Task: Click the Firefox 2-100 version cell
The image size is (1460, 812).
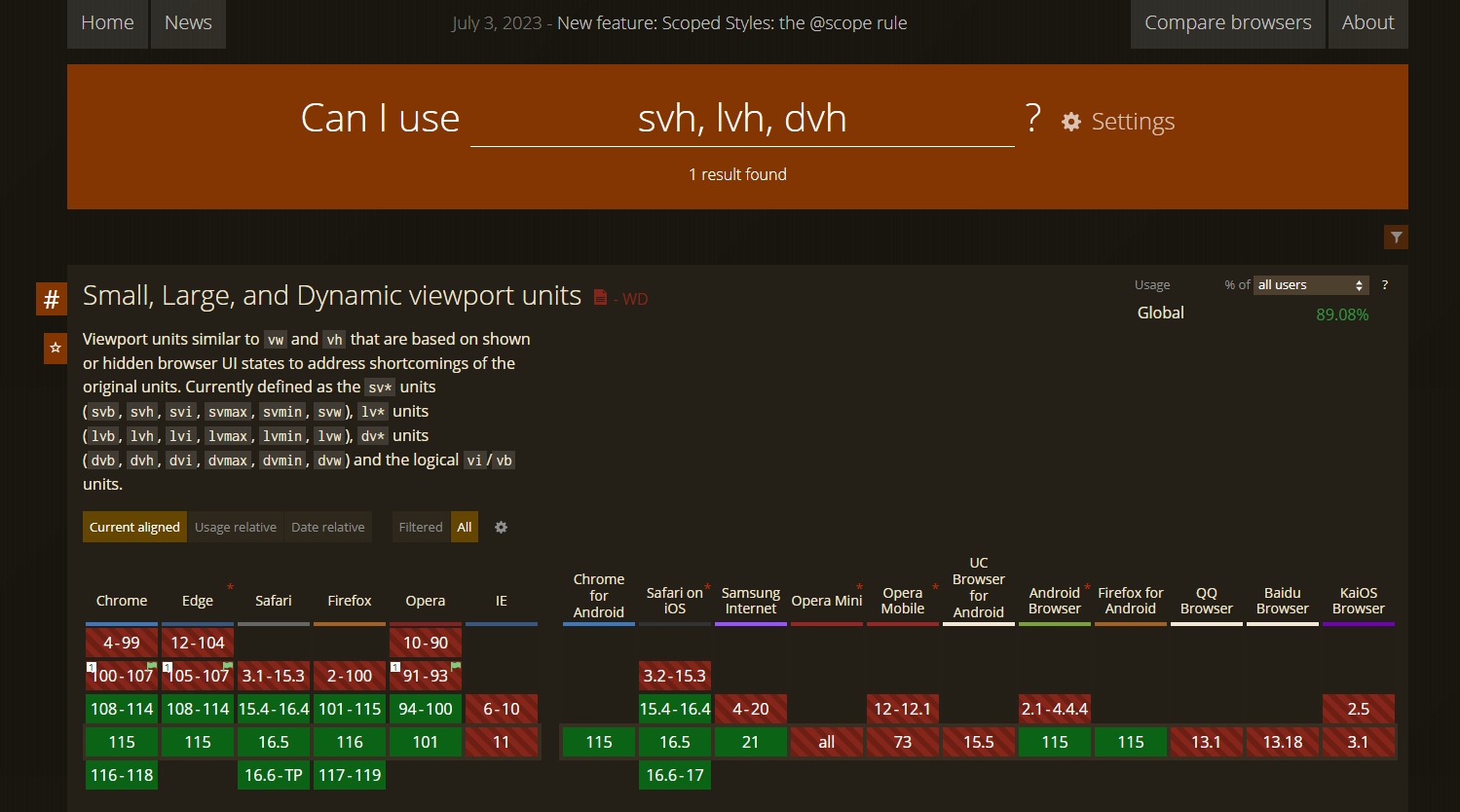Action: tap(350, 676)
